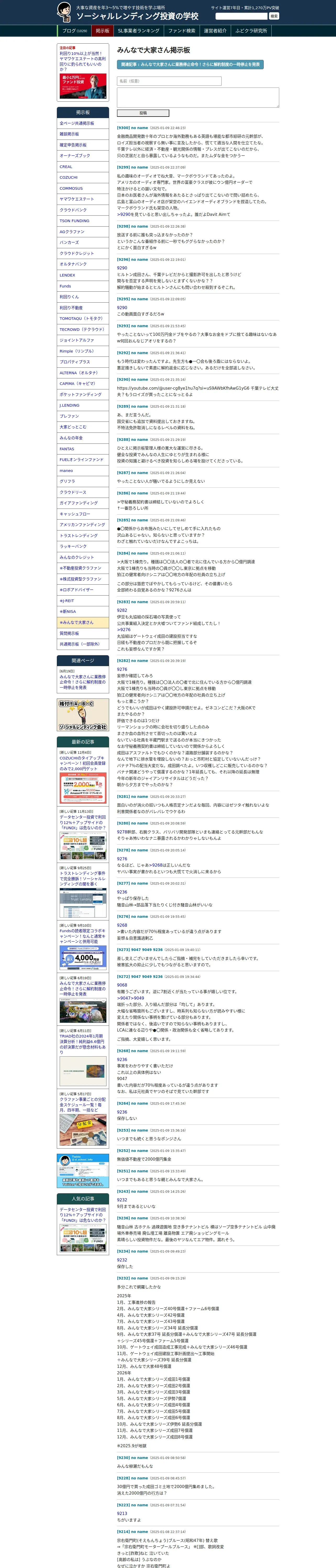Open ※新NISA board link

pyautogui.click(x=83, y=612)
